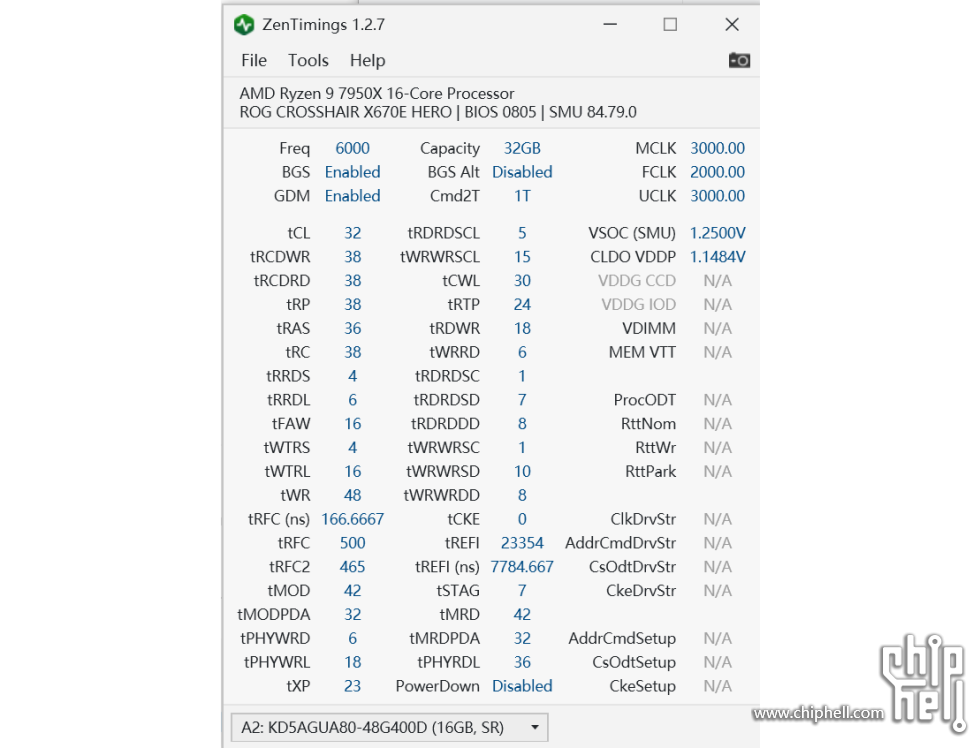Click the tXP value 23
Image resolution: width=980 pixels, height=748 pixels.
click(352, 686)
